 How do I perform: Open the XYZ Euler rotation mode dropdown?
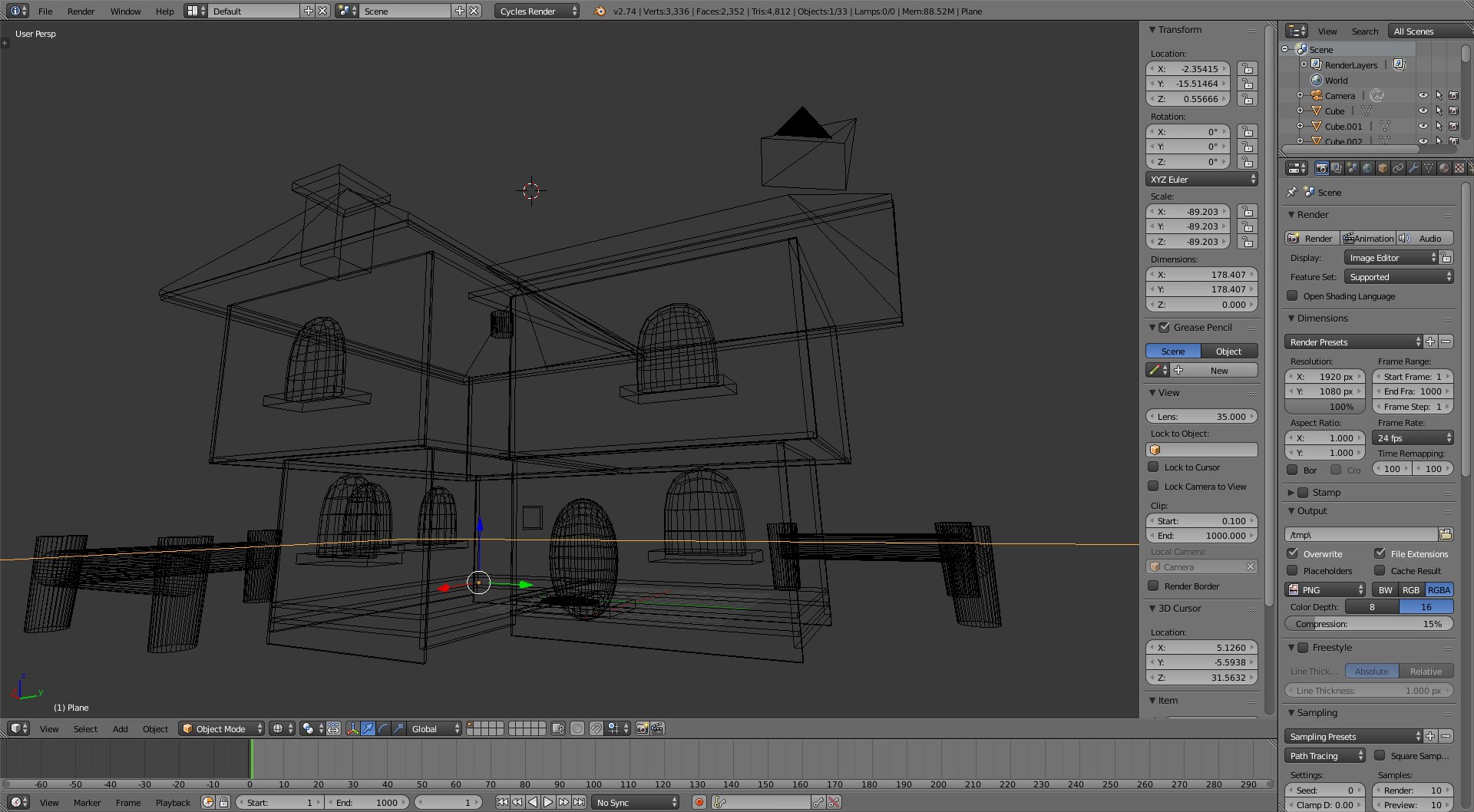[1201, 179]
